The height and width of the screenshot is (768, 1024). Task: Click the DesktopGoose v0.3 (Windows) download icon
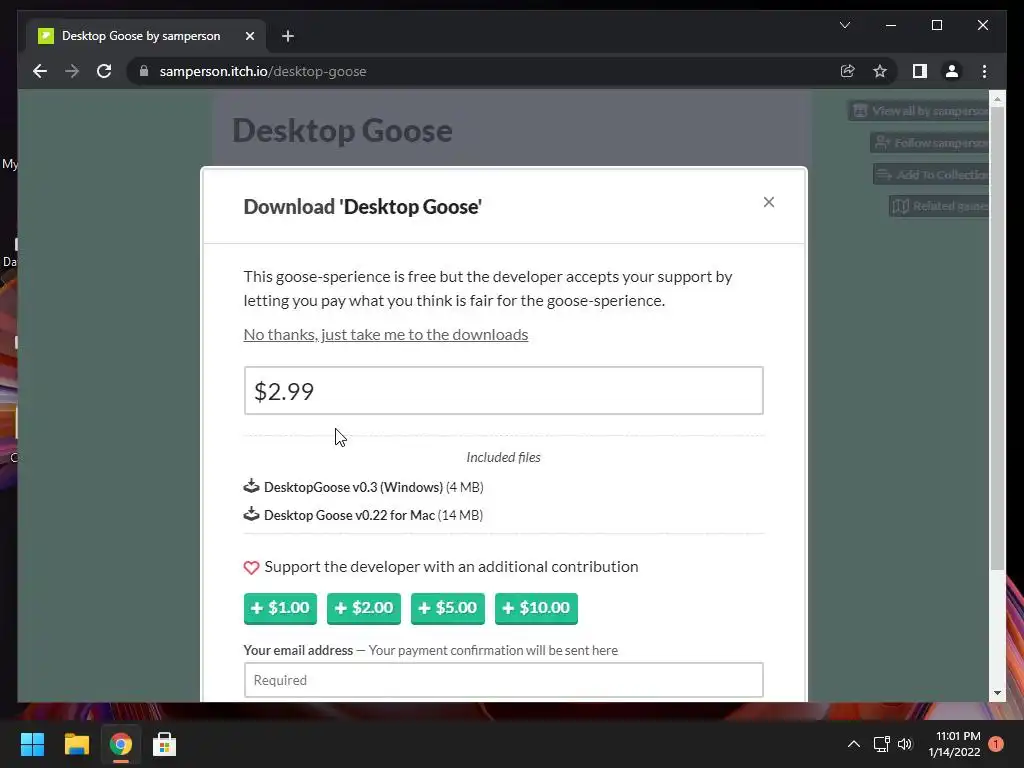(x=251, y=486)
